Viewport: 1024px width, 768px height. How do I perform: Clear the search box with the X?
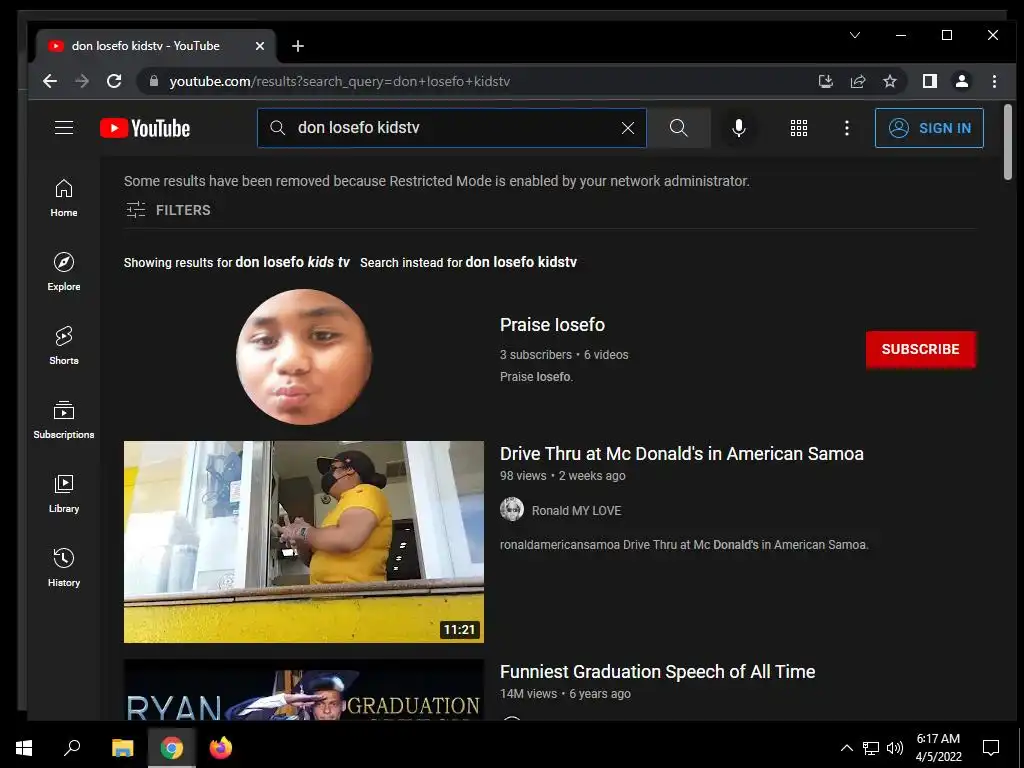tap(628, 128)
